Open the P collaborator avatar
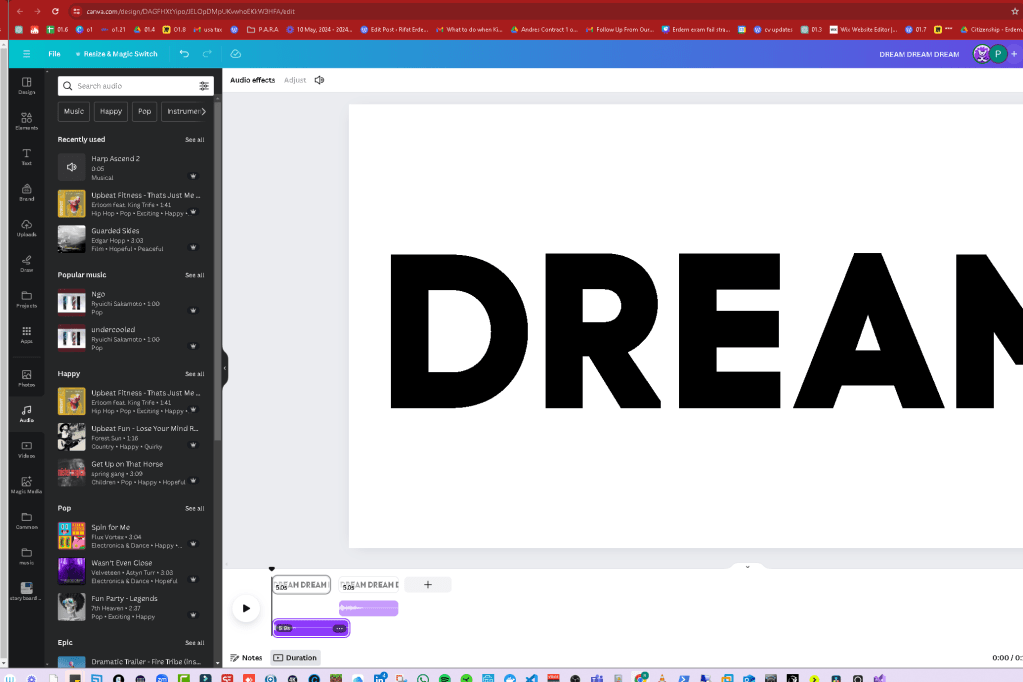This screenshot has height=682, width=1023. [x=998, y=54]
